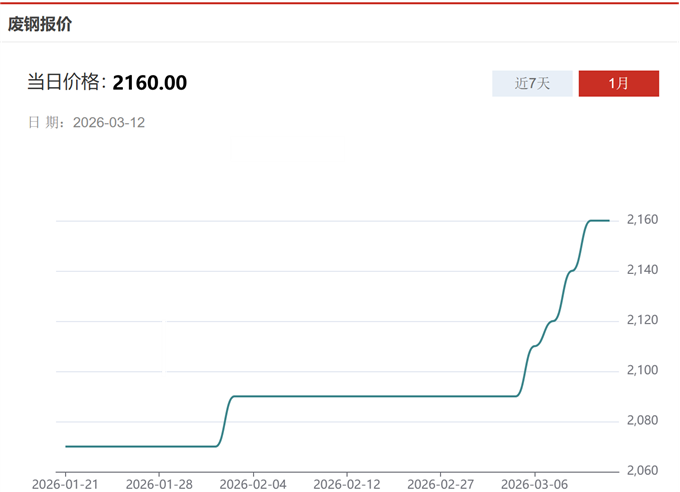Select the 2026-02-12 date on the axis
The height and width of the screenshot is (492, 680).
(346, 483)
